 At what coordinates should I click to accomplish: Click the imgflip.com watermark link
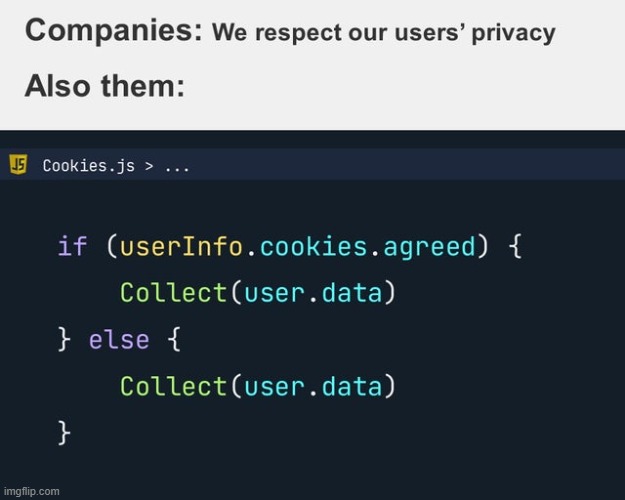pos(31,491)
